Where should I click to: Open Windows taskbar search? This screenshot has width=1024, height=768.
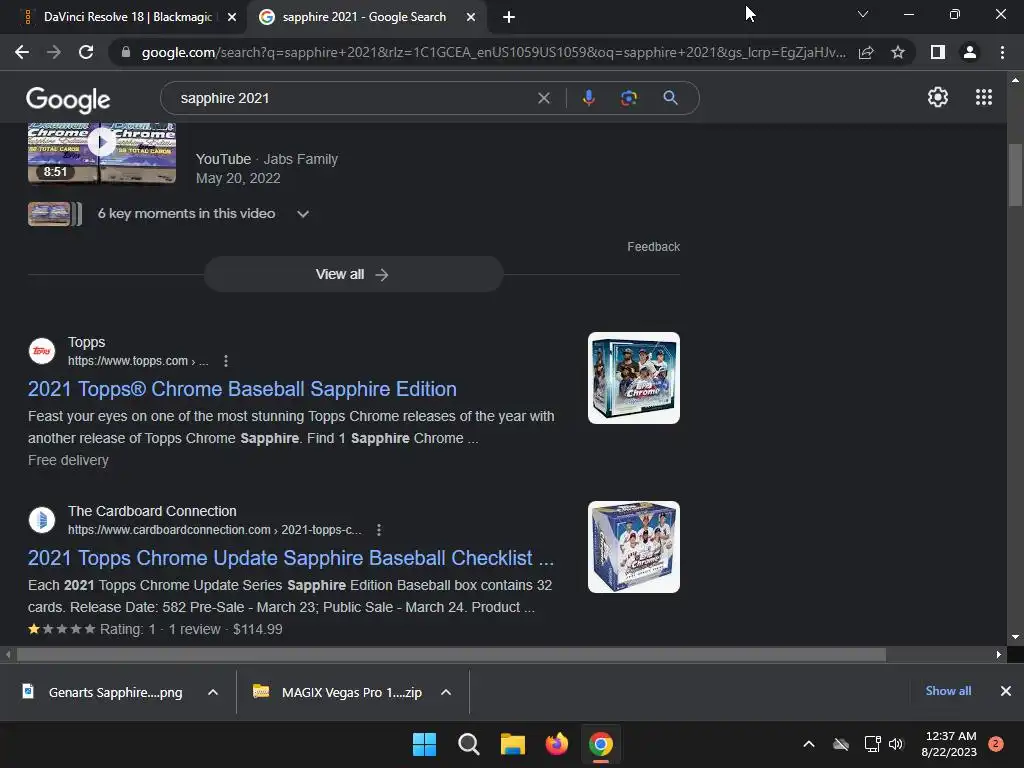point(468,744)
